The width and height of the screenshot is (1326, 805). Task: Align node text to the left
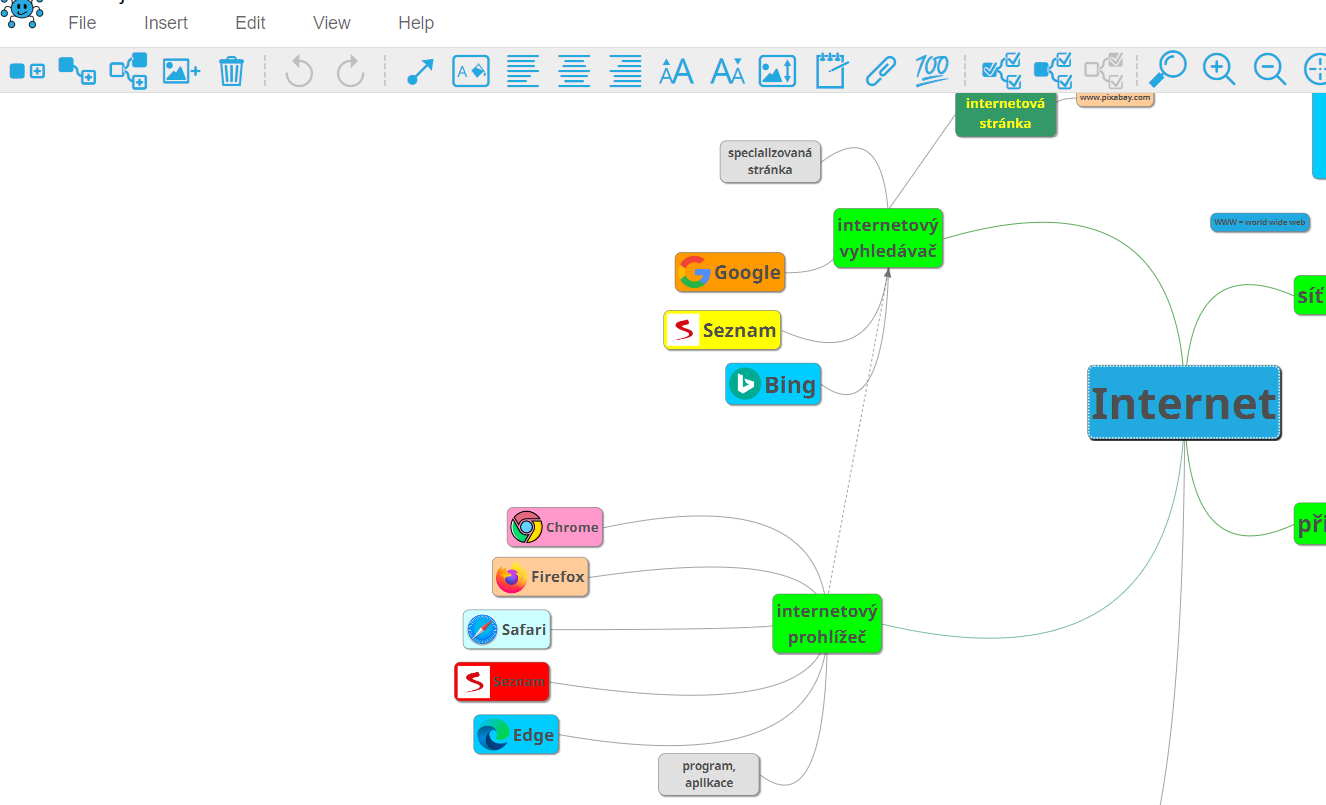pos(522,71)
